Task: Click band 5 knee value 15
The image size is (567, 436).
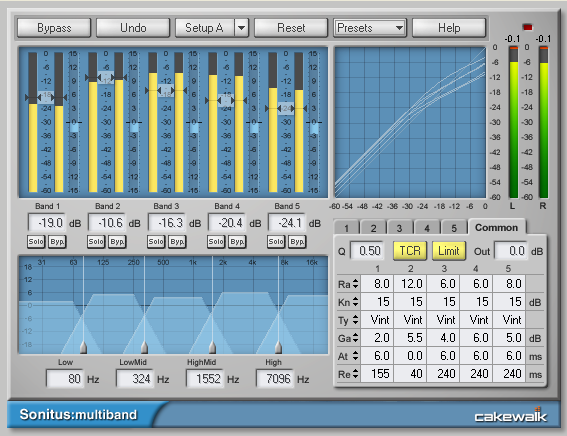Action: 510,302
